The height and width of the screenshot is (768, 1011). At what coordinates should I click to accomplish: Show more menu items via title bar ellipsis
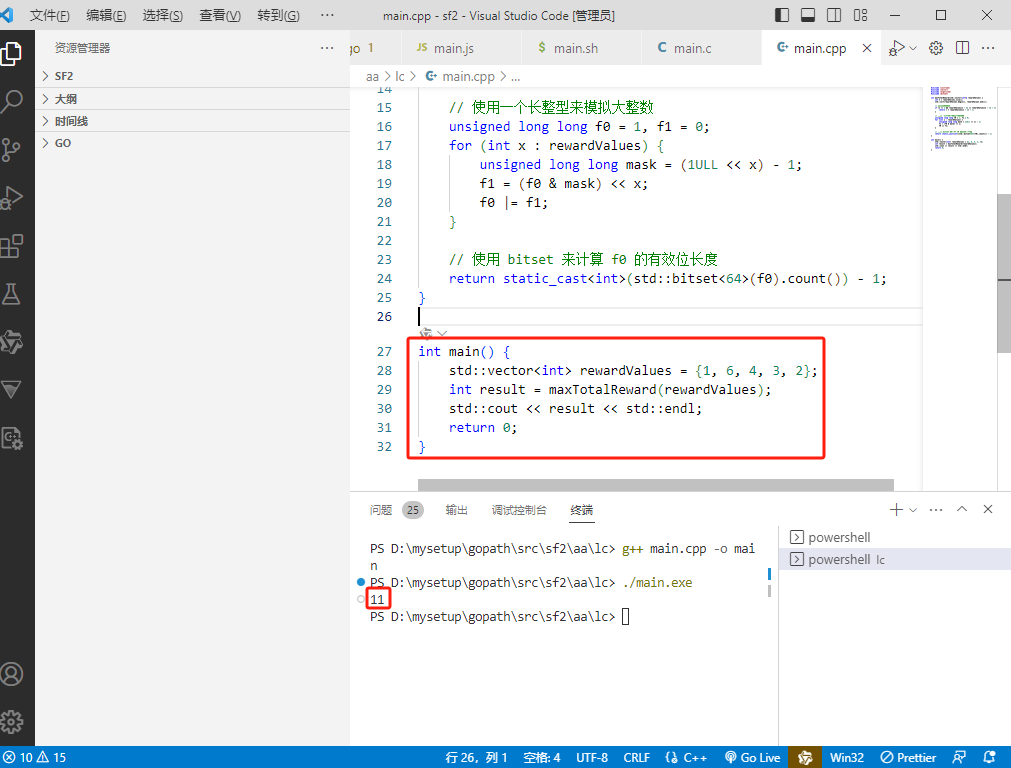pyautogui.click(x=327, y=15)
